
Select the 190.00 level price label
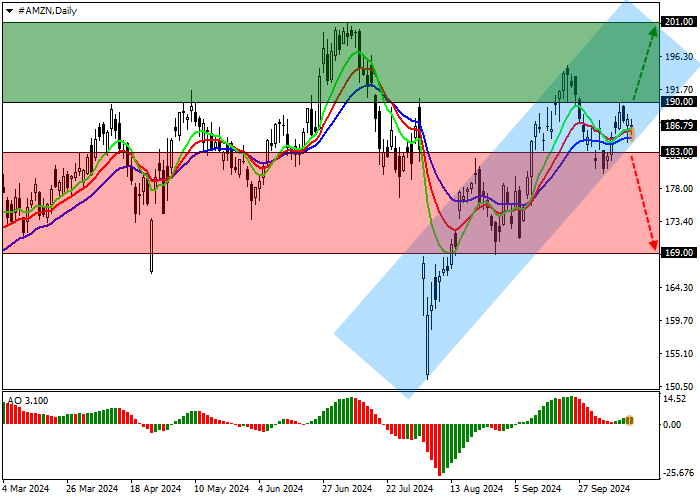point(679,102)
